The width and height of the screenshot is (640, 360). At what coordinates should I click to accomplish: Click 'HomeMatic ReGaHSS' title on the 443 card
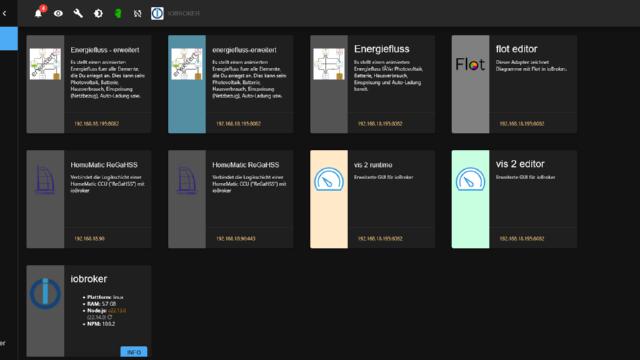246,165
